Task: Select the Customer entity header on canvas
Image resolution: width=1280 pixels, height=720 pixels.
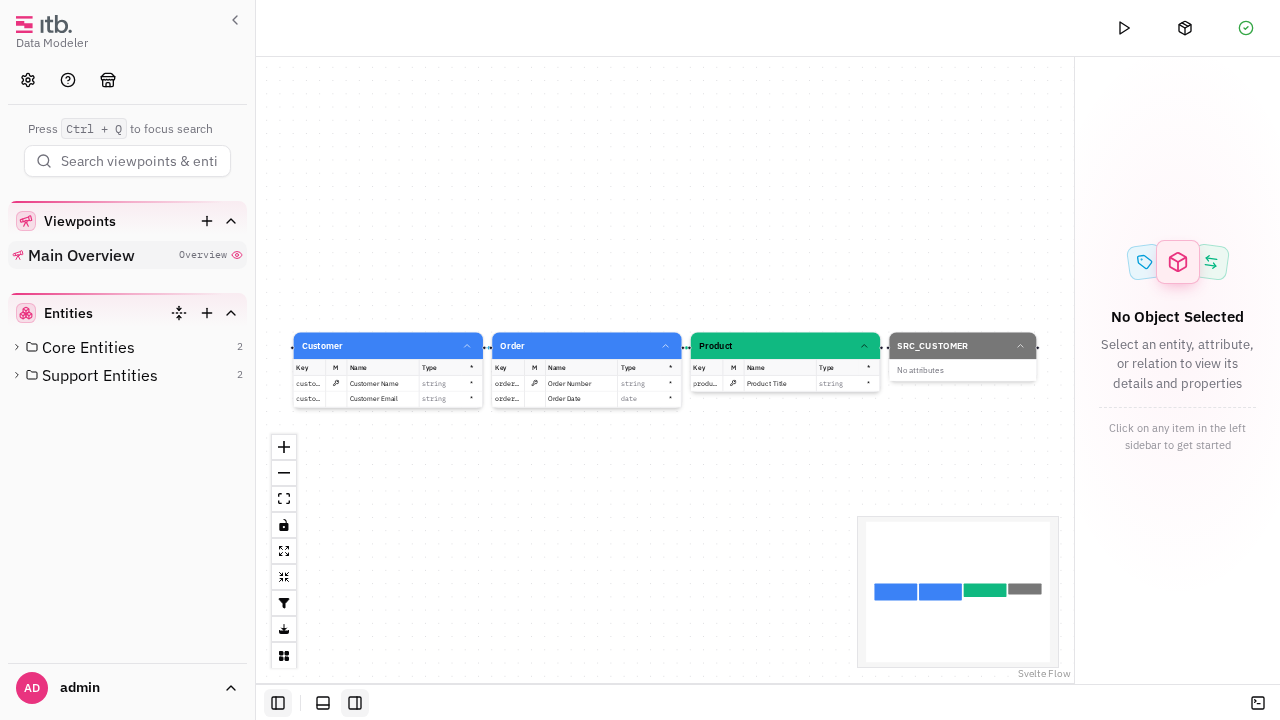Action: [x=388, y=346]
